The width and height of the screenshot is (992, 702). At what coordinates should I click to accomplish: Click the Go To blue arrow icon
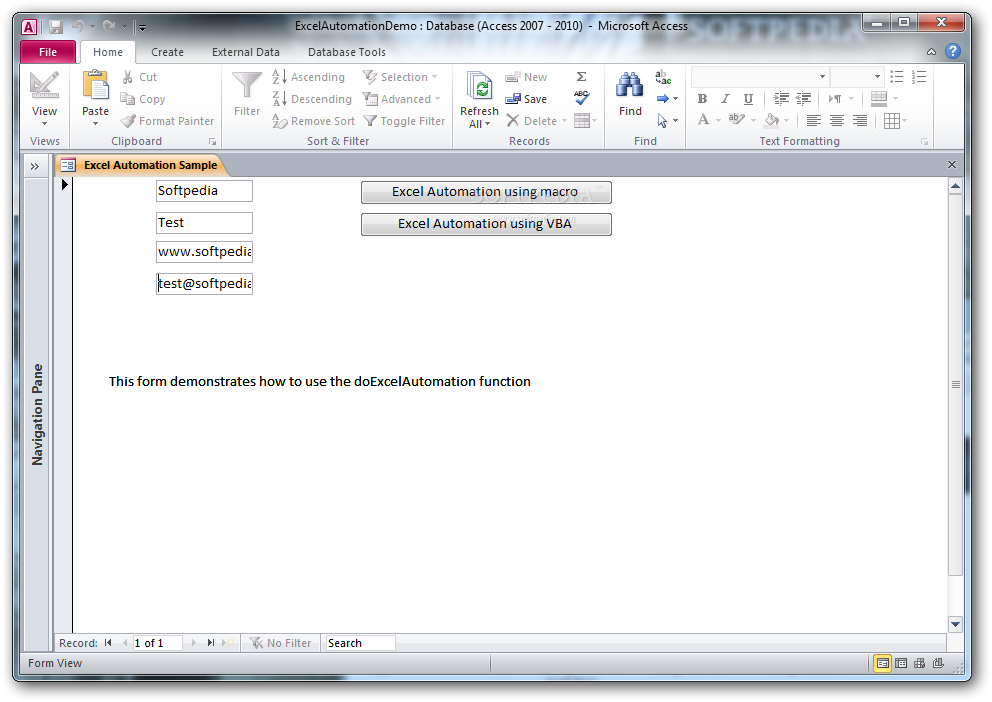coord(662,99)
